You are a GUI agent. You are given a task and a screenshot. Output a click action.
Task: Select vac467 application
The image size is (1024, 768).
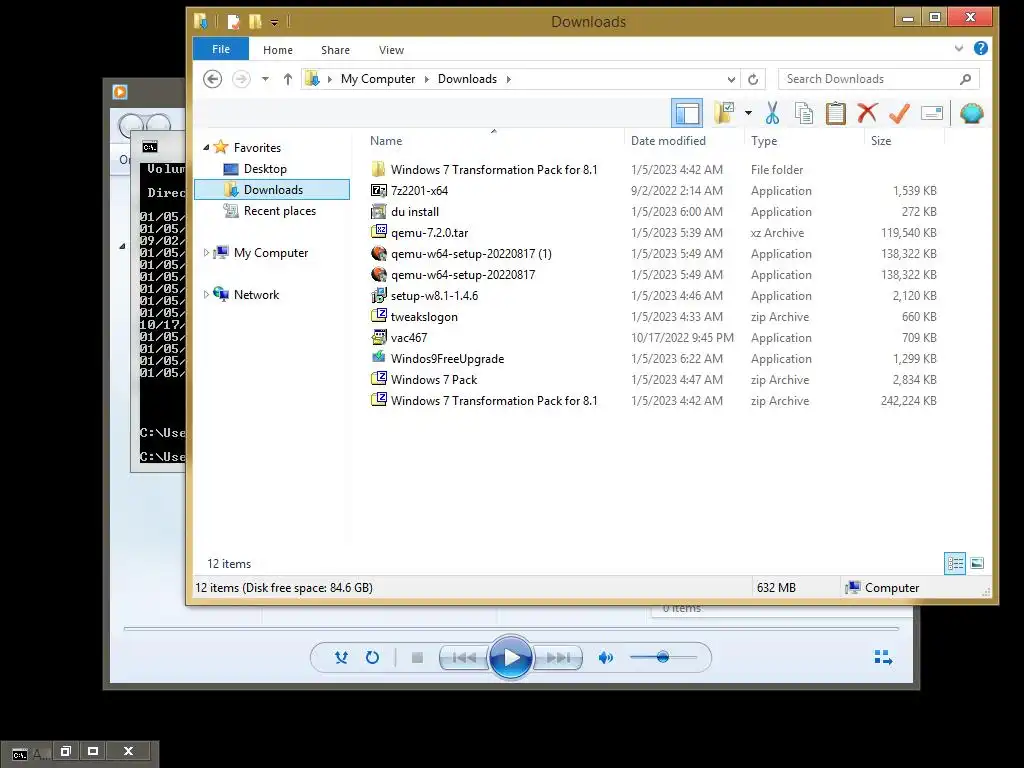point(409,338)
